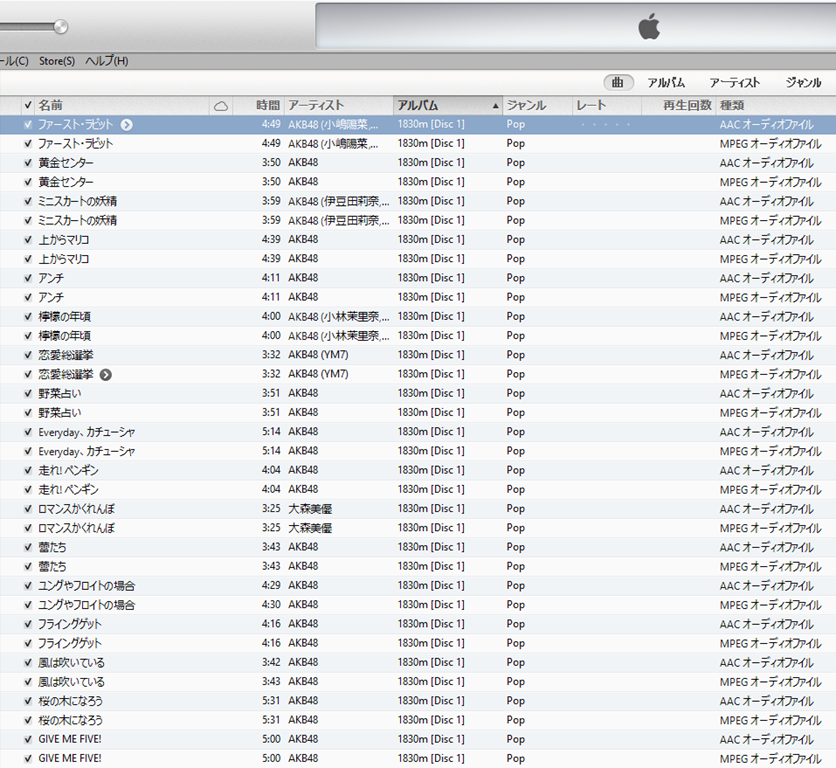The image size is (836, 768).
Task: Open the arrow icon beside selected ファースト・ラビット
Action: coord(126,125)
